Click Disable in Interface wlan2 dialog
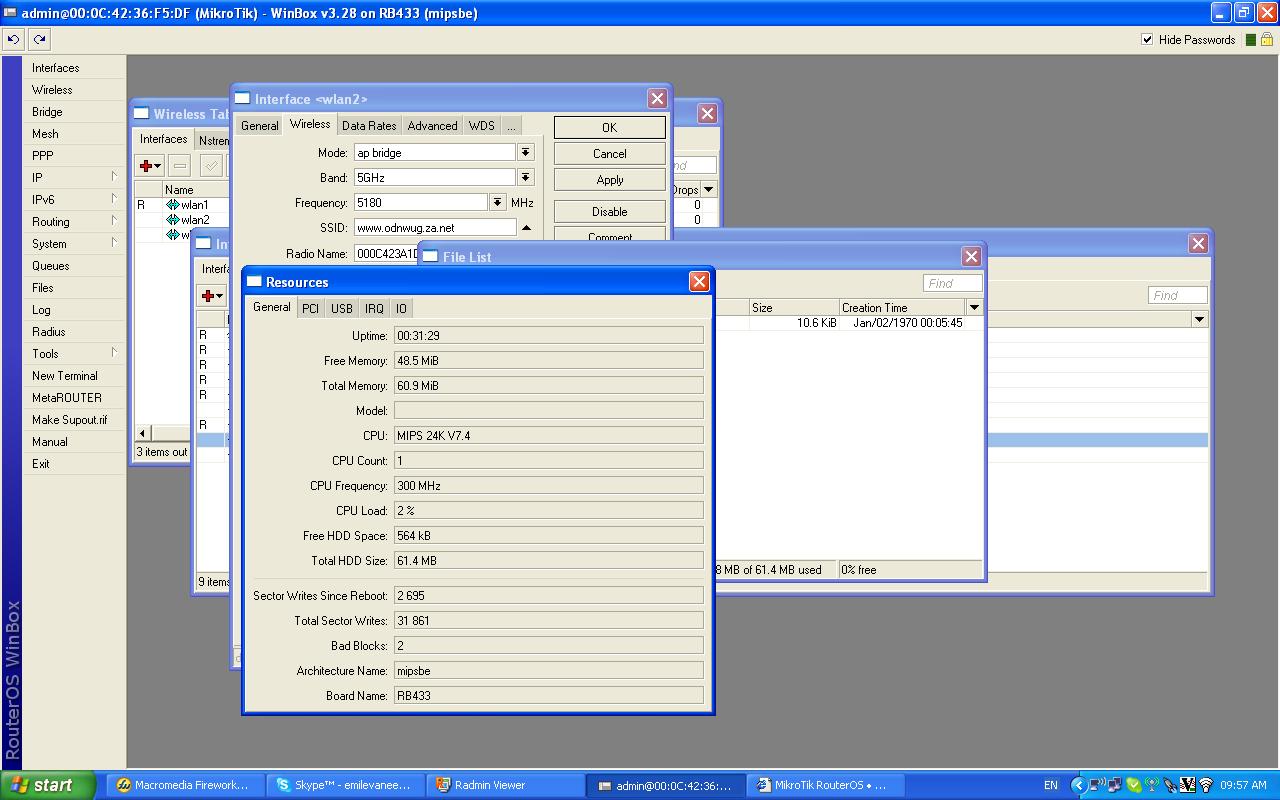The width and height of the screenshot is (1280, 800). pyautogui.click(x=610, y=212)
